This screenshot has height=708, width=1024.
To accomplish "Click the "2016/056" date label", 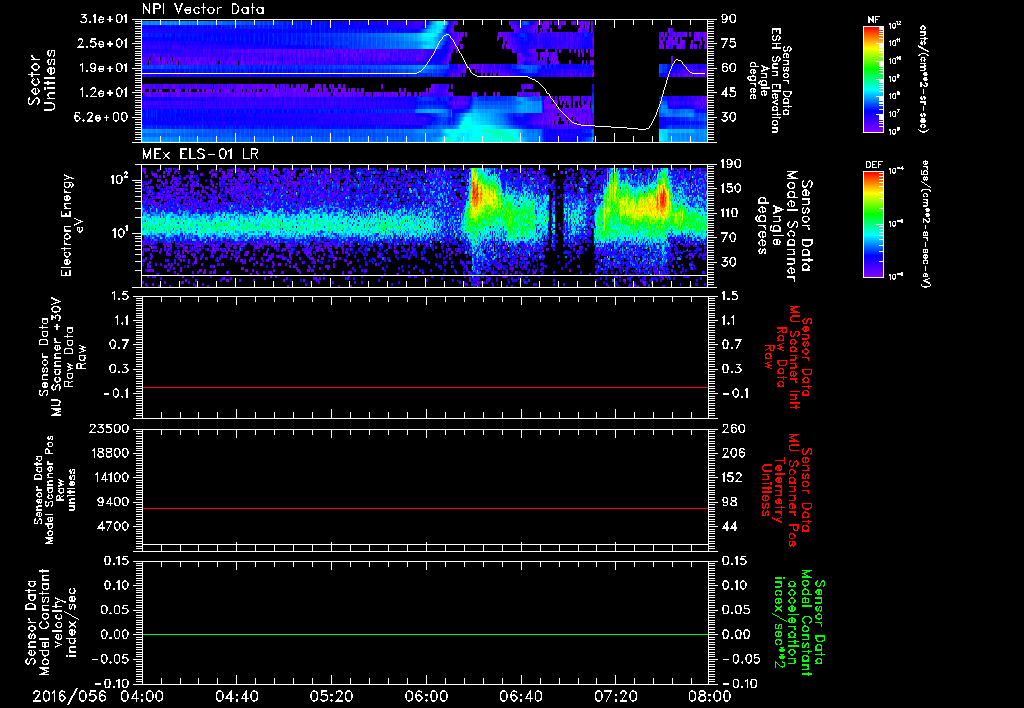I will [x=70, y=696].
